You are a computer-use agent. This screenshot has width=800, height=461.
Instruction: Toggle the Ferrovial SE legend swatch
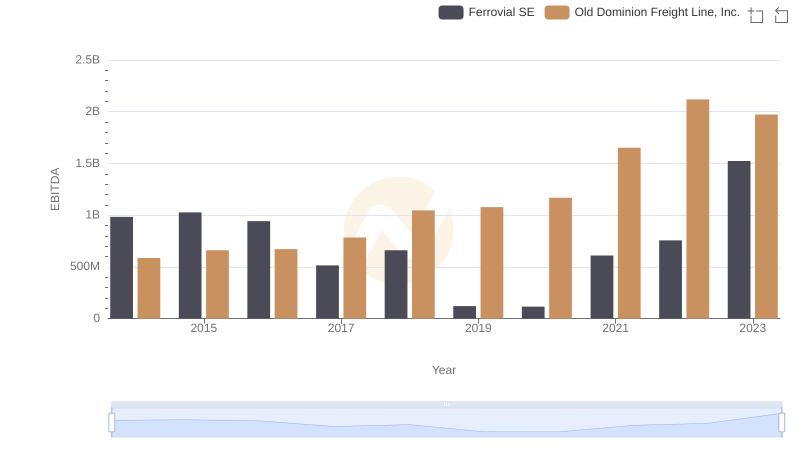(x=451, y=13)
